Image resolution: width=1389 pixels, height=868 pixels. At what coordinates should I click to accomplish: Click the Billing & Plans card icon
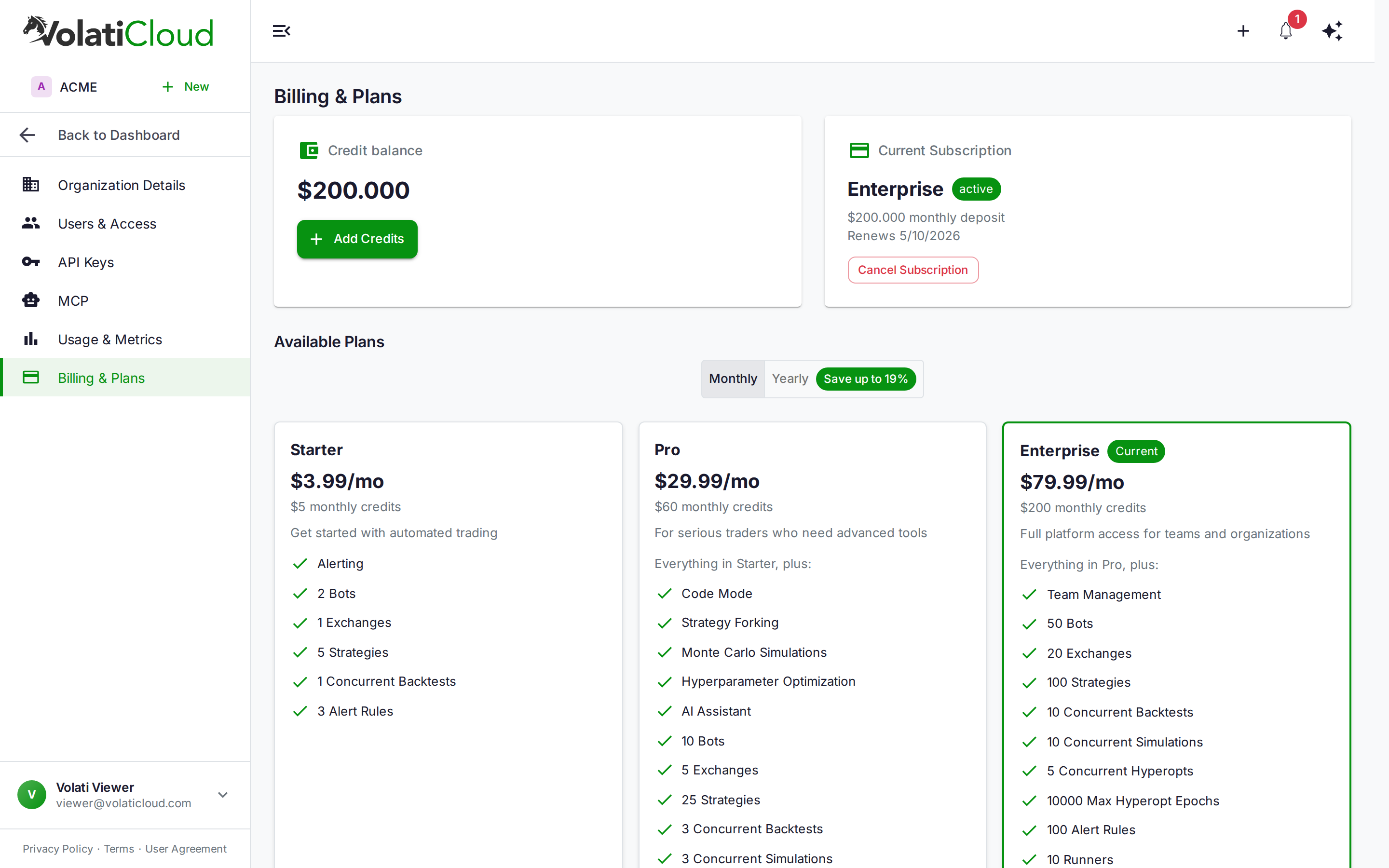click(31, 377)
